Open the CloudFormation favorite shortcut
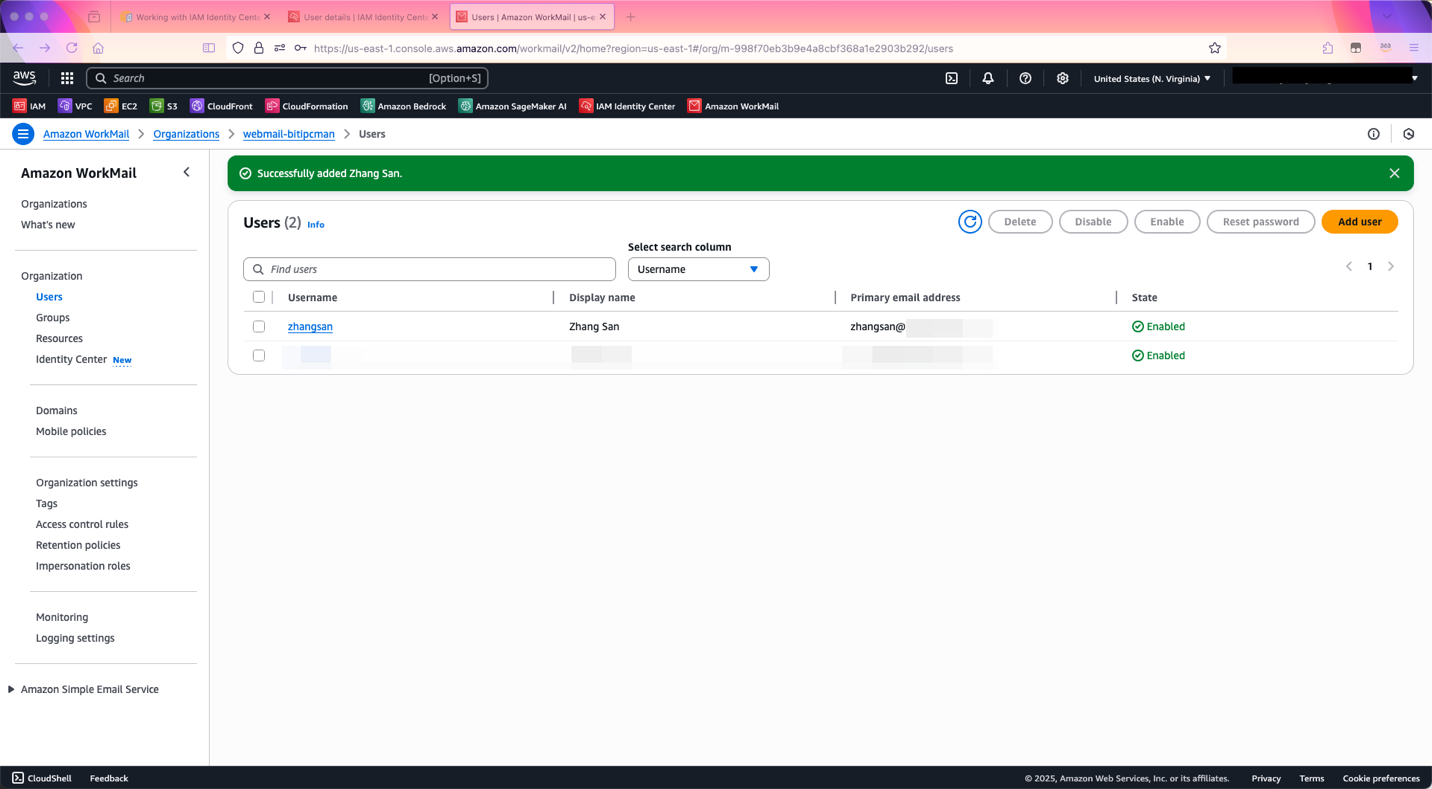Image resolution: width=1432 pixels, height=789 pixels. tap(306, 106)
